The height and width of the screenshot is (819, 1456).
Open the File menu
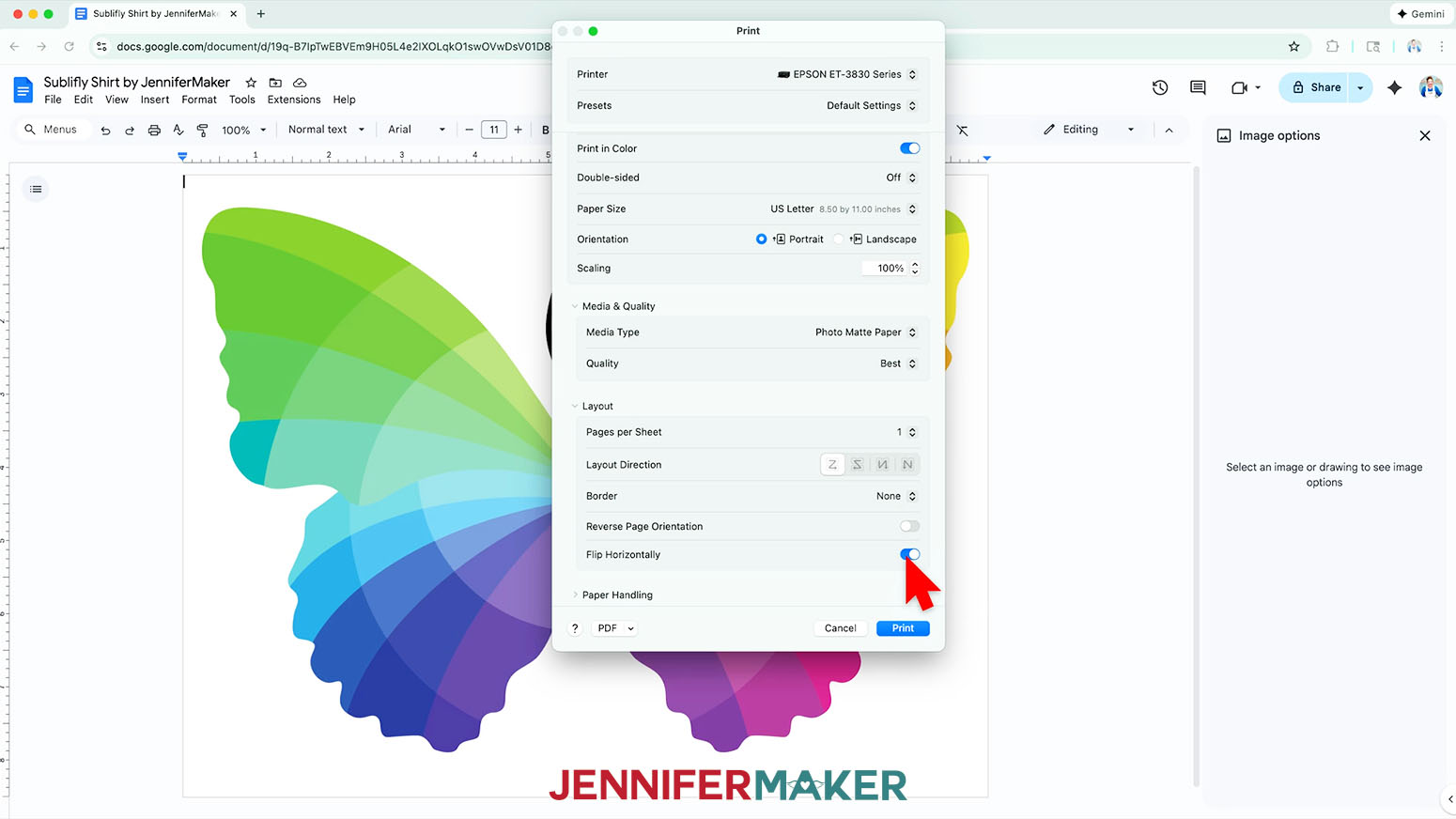pyautogui.click(x=53, y=100)
